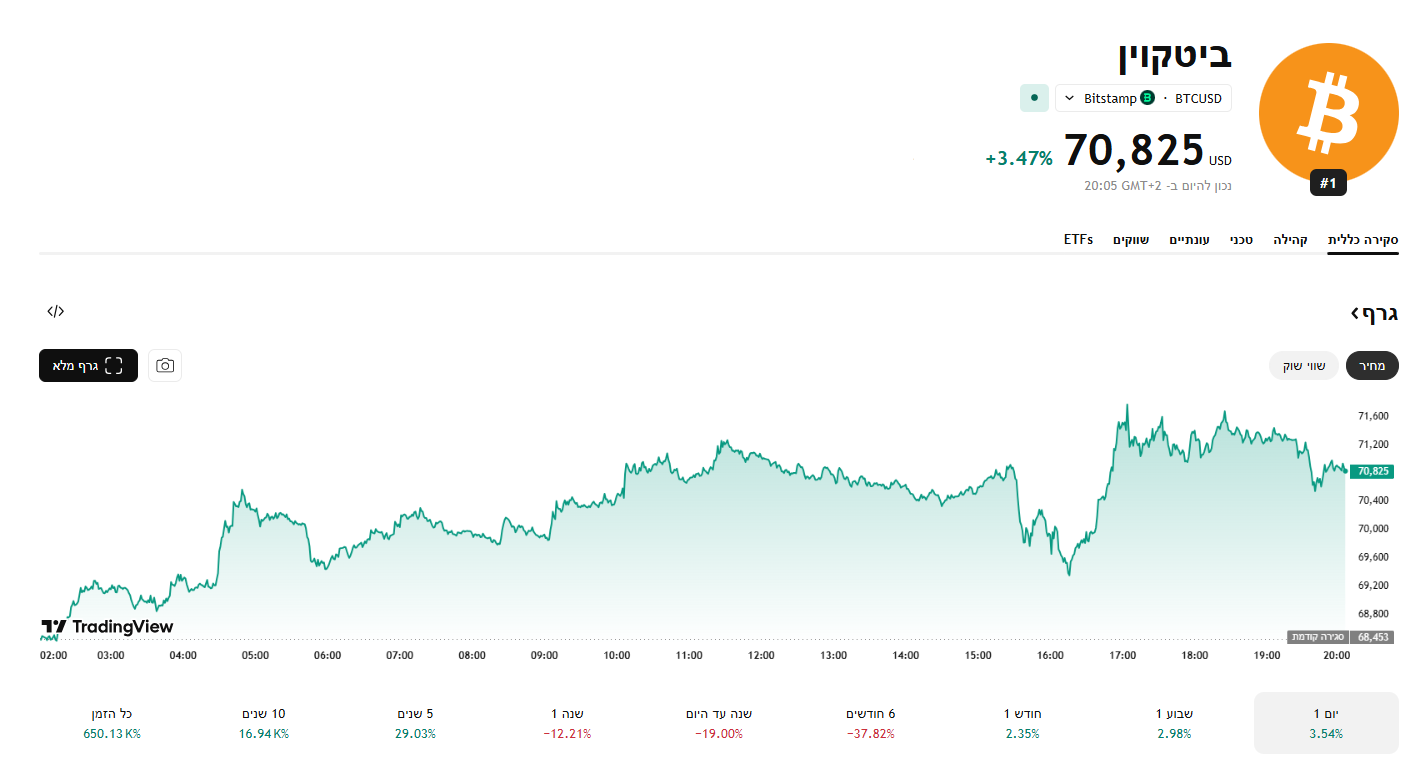Click the #1 rank badge

pyautogui.click(x=1328, y=183)
